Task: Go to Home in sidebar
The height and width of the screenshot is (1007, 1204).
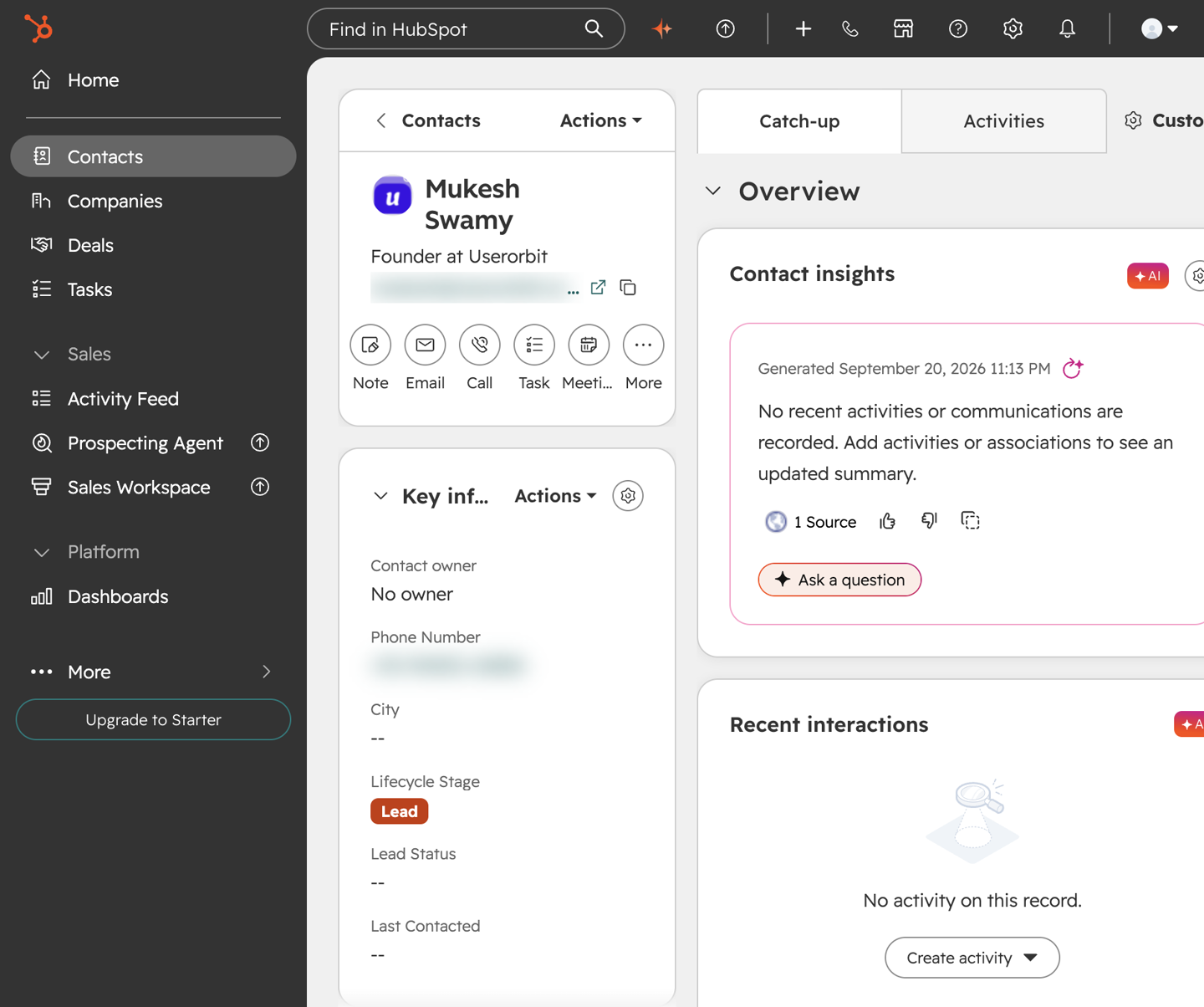Action: pyautogui.click(x=153, y=80)
